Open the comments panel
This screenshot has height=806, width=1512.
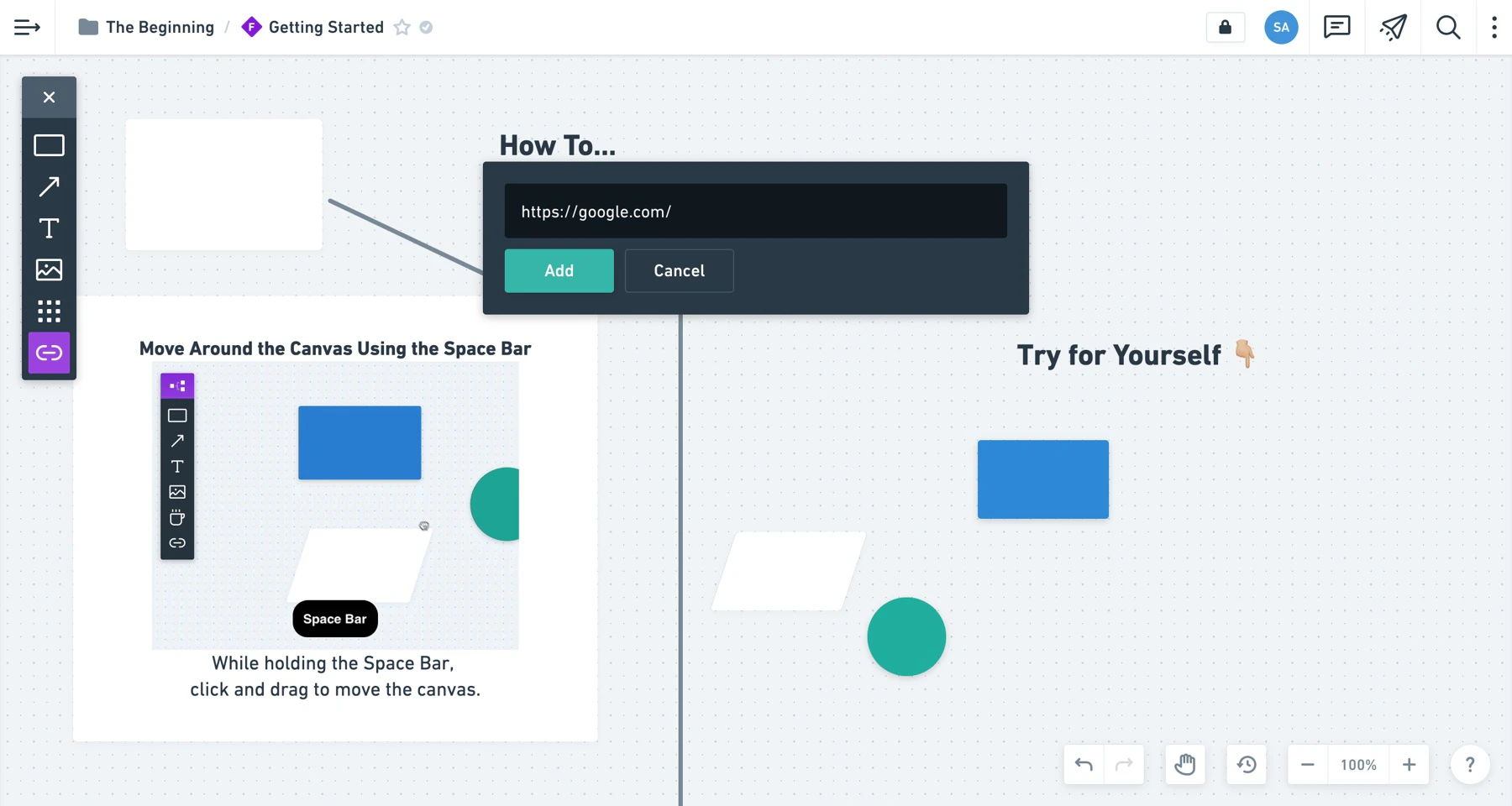tap(1336, 28)
